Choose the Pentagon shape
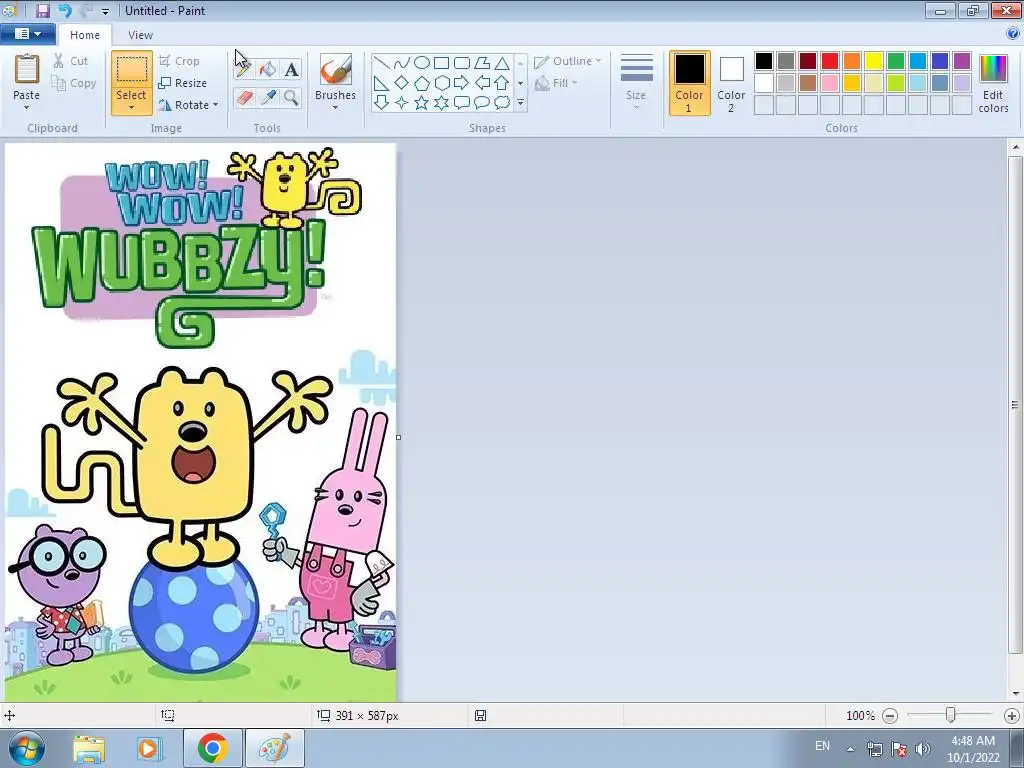This screenshot has height=768, width=1024. click(x=422, y=83)
